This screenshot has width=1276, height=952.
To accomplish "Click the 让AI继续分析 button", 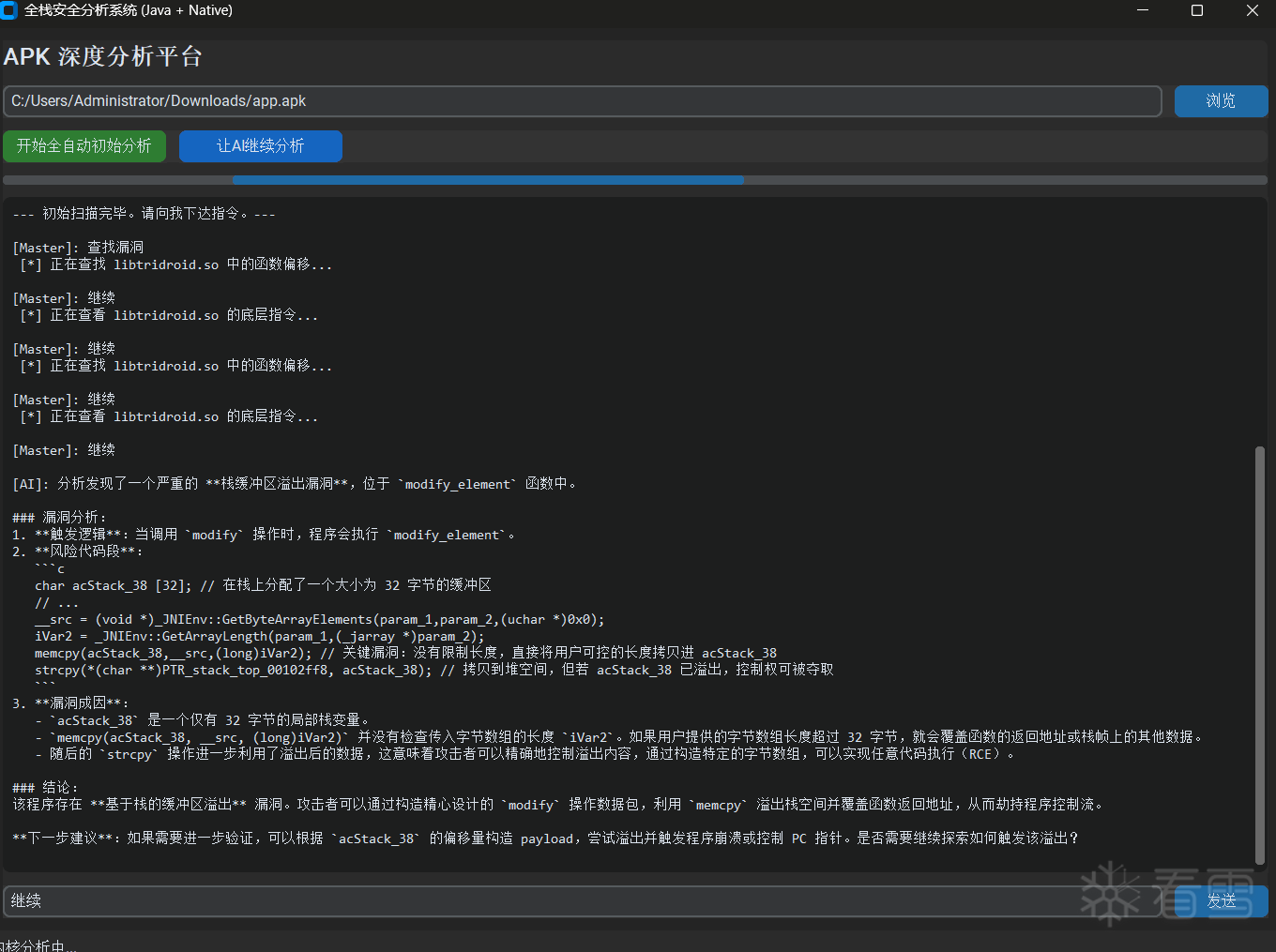I will tap(261, 146).
